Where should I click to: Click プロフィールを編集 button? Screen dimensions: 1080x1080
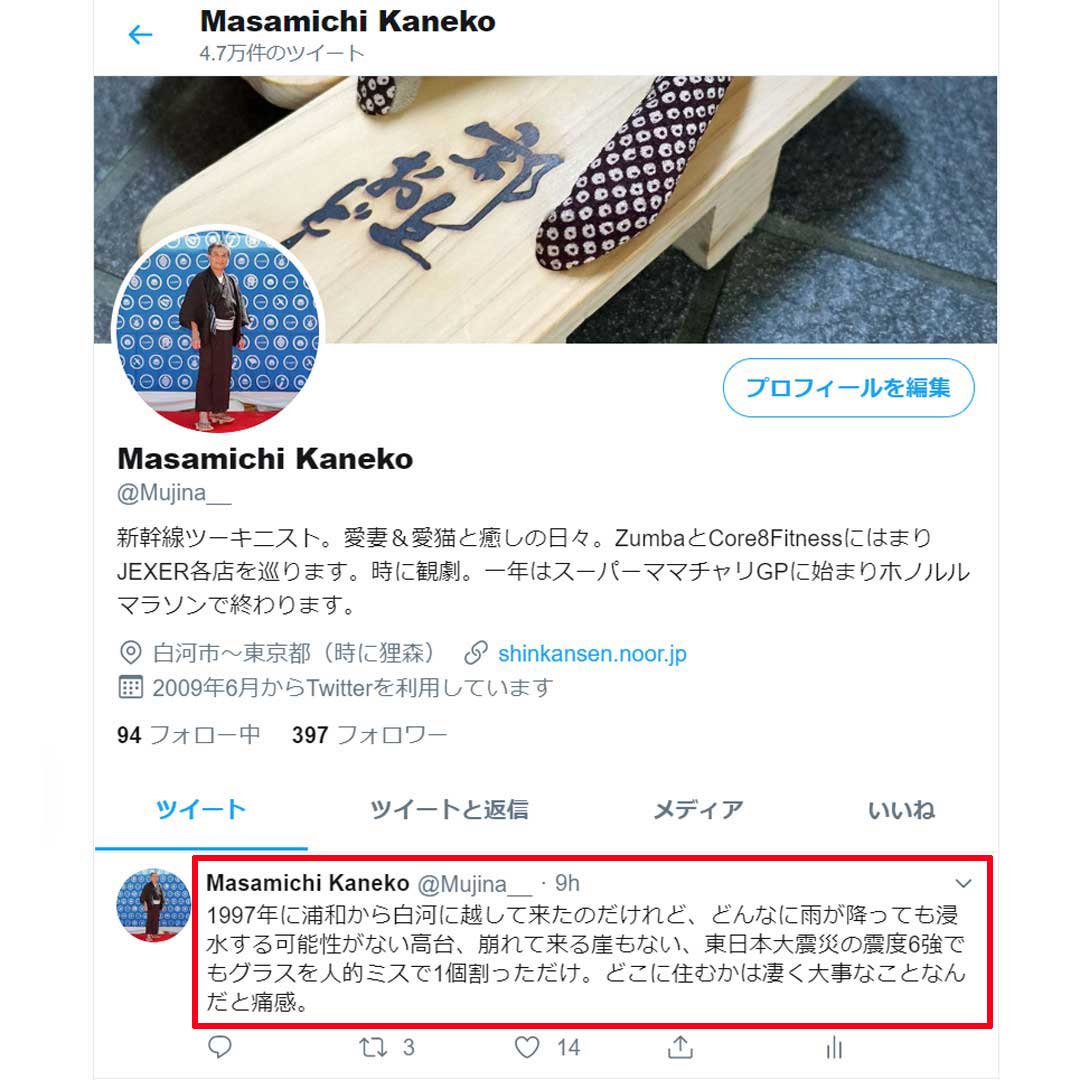pyautogui.click(x=849, y=387)
